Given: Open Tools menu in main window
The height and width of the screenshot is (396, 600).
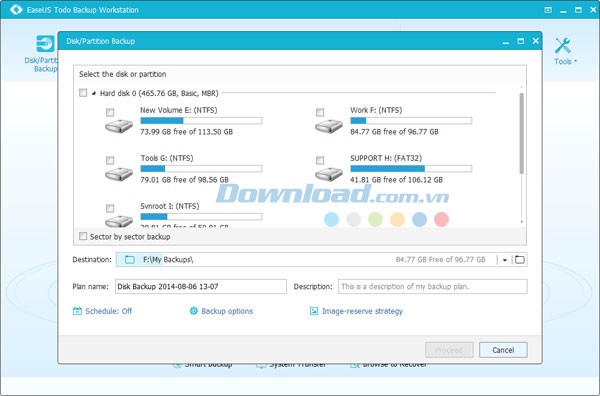Looking at the screenshot, I should click(565, 51).
